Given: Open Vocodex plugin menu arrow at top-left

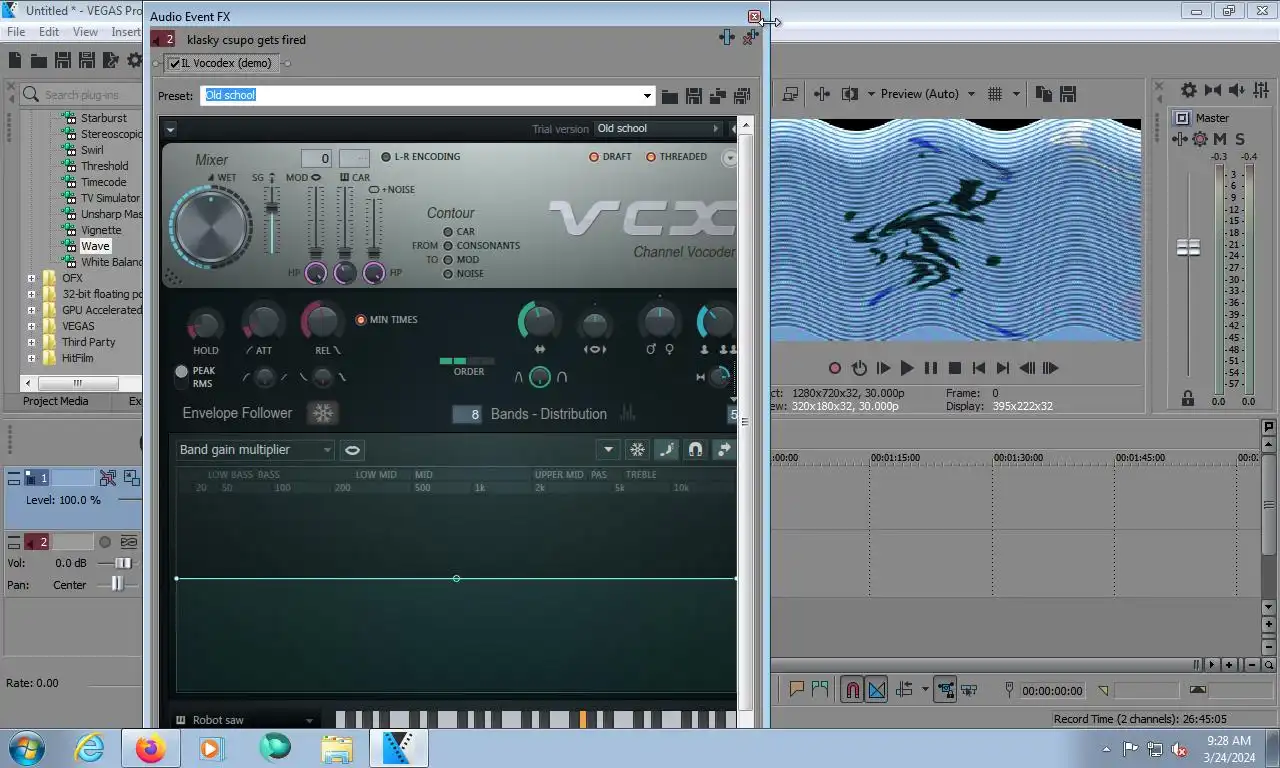Looking at the screenshot, I should pos(170,129).
